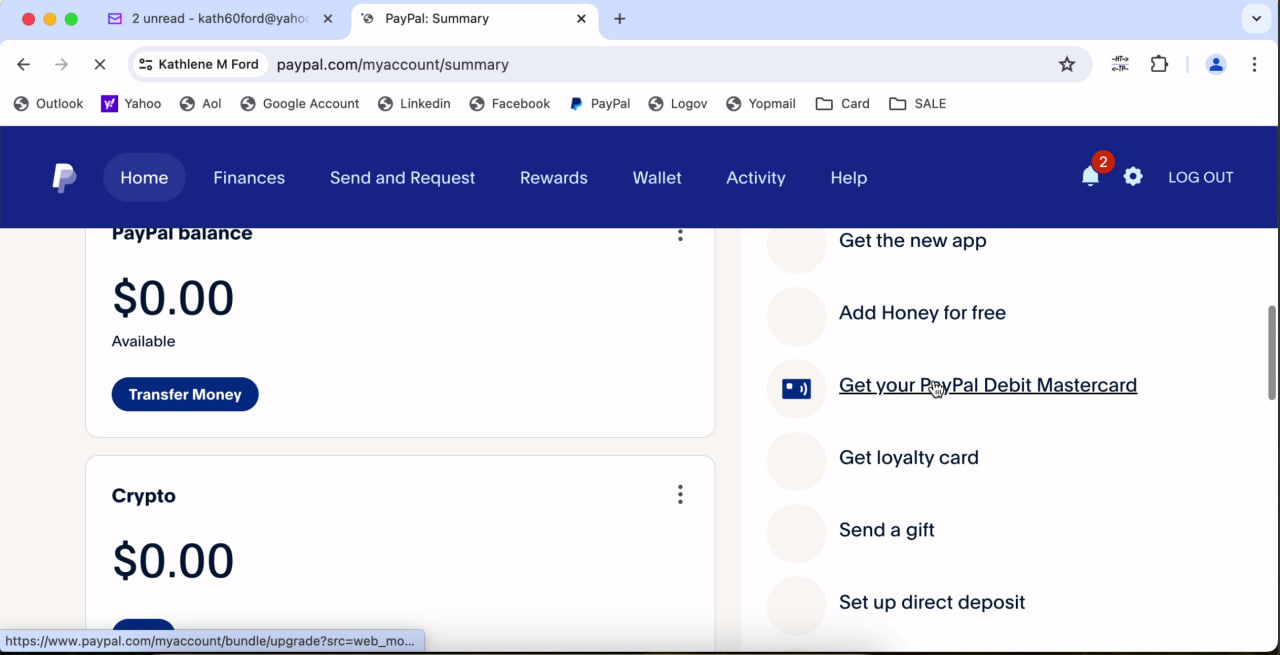Open PayPal settings gear icon
This screenshot has height=655, width=1280.
pos(1133,177)
